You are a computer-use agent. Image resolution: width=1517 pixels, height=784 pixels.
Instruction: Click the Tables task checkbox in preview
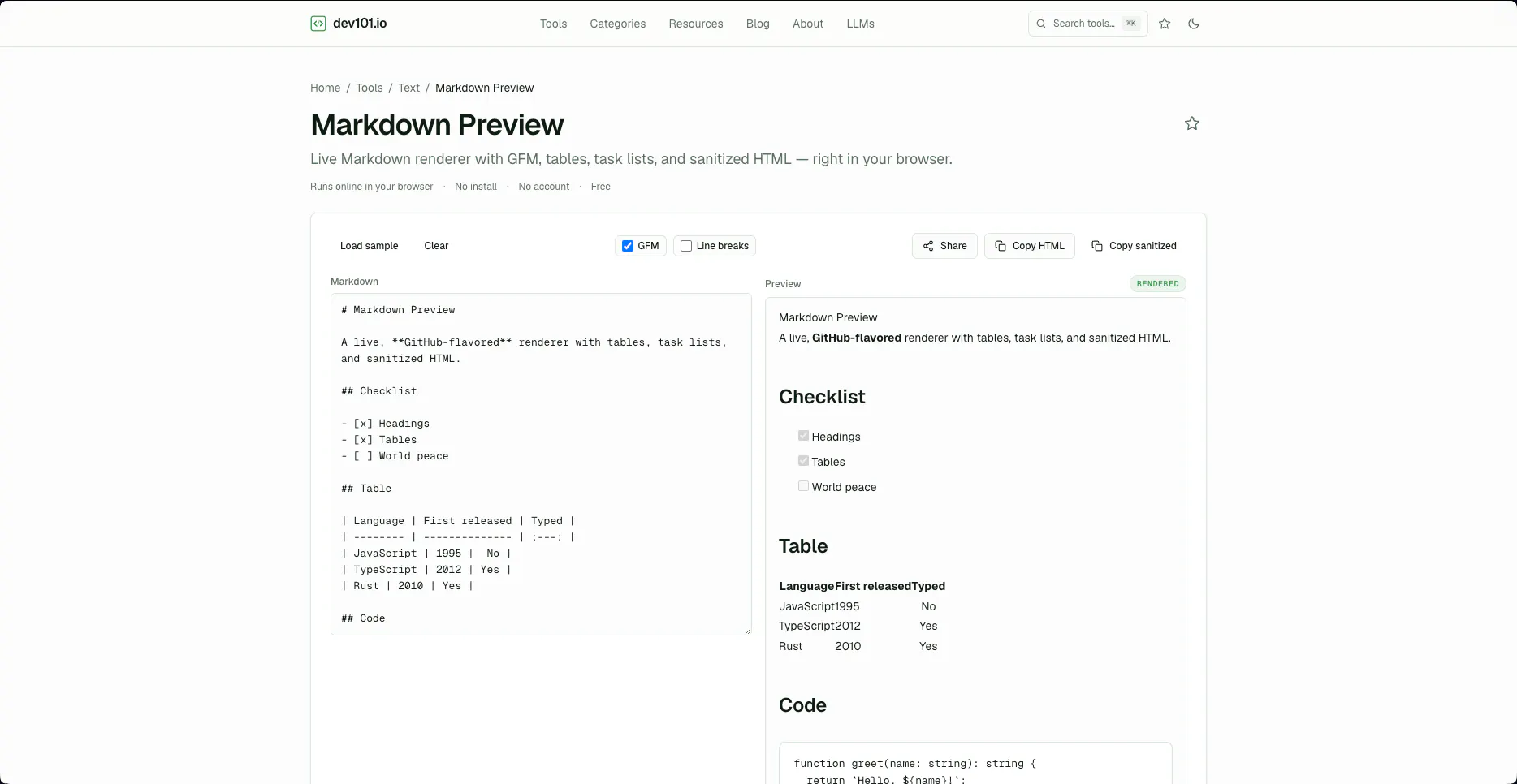coord(803,461)
